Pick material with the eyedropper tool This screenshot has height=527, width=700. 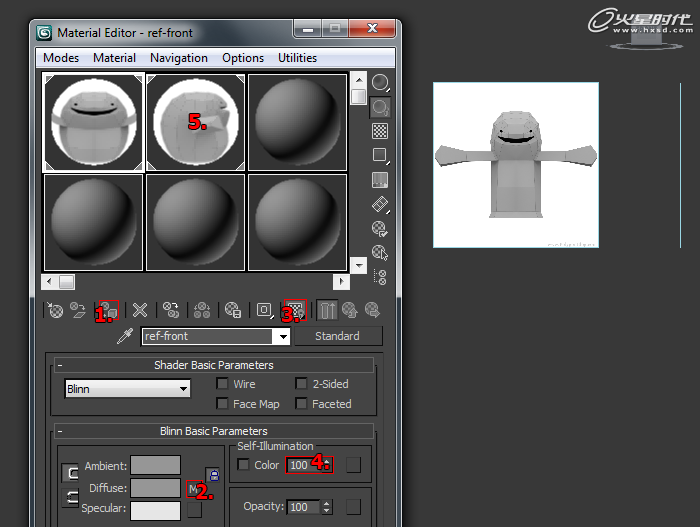(125, 337)
